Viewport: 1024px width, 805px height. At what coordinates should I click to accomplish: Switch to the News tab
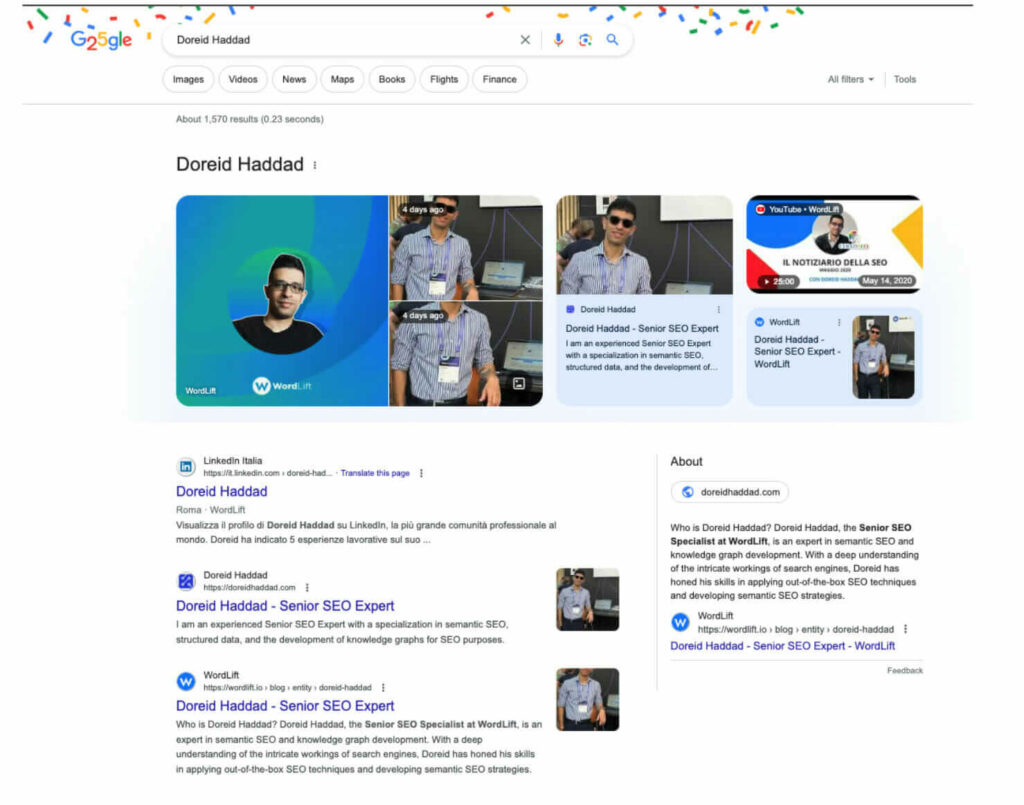294,79
